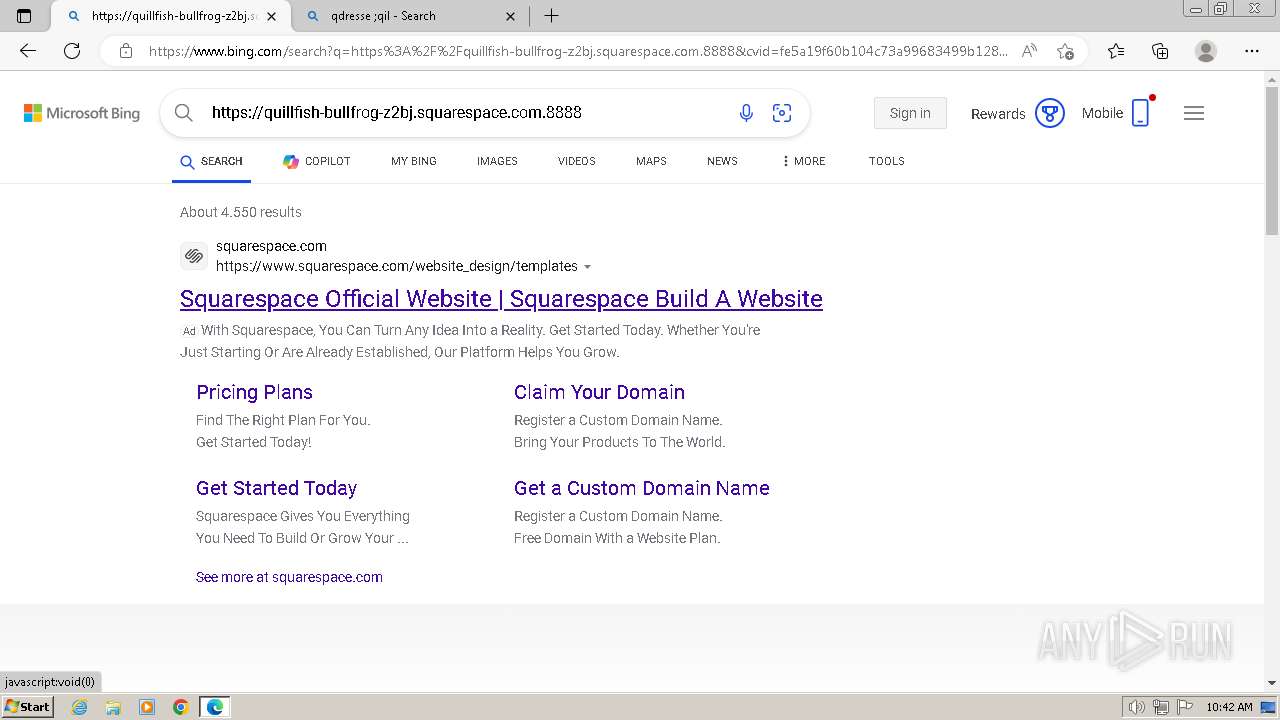1280x720 pixels.
Task: Switch to the COPILOT tab
Action: coord(317,161)
